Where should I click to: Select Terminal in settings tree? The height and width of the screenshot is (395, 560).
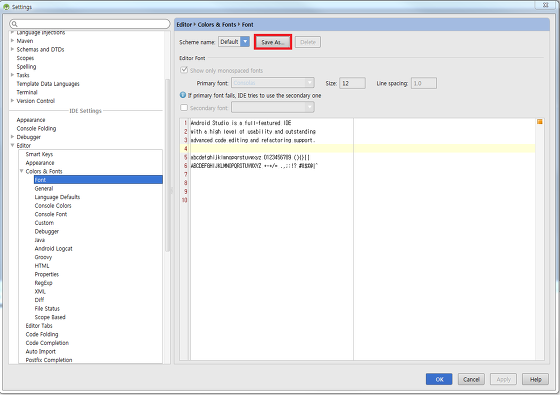pyautogui.click(x=27, y=92)
